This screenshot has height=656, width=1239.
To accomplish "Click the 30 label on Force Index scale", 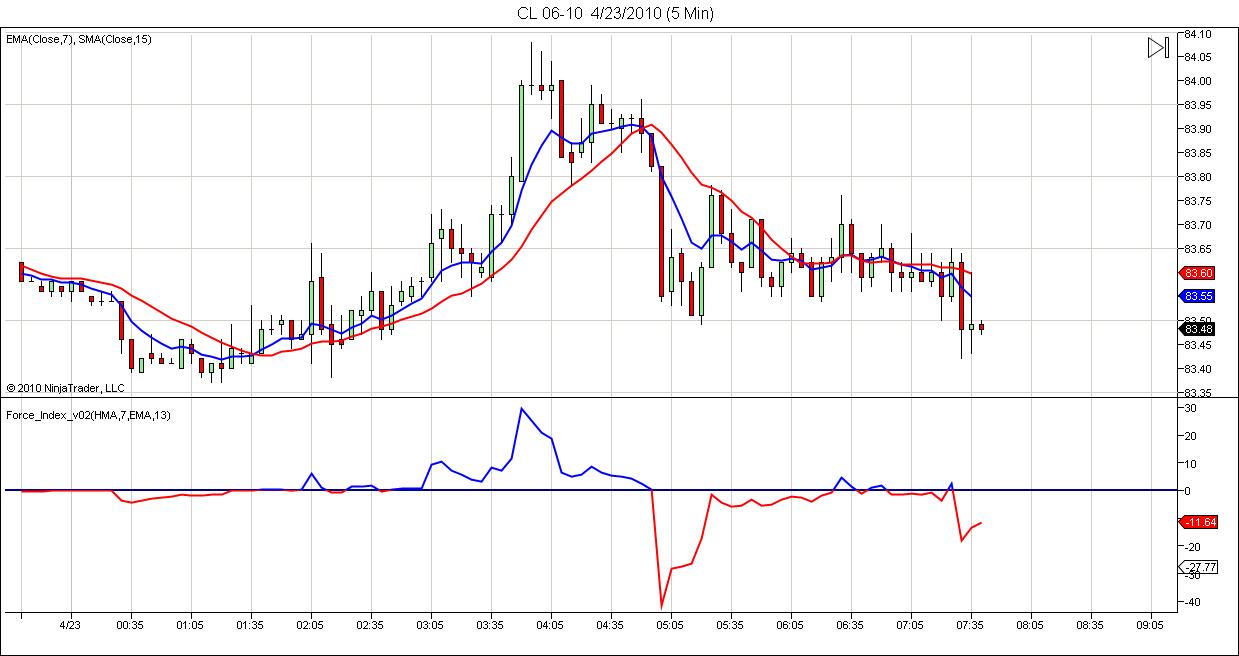I will [x=1192, y=408].
